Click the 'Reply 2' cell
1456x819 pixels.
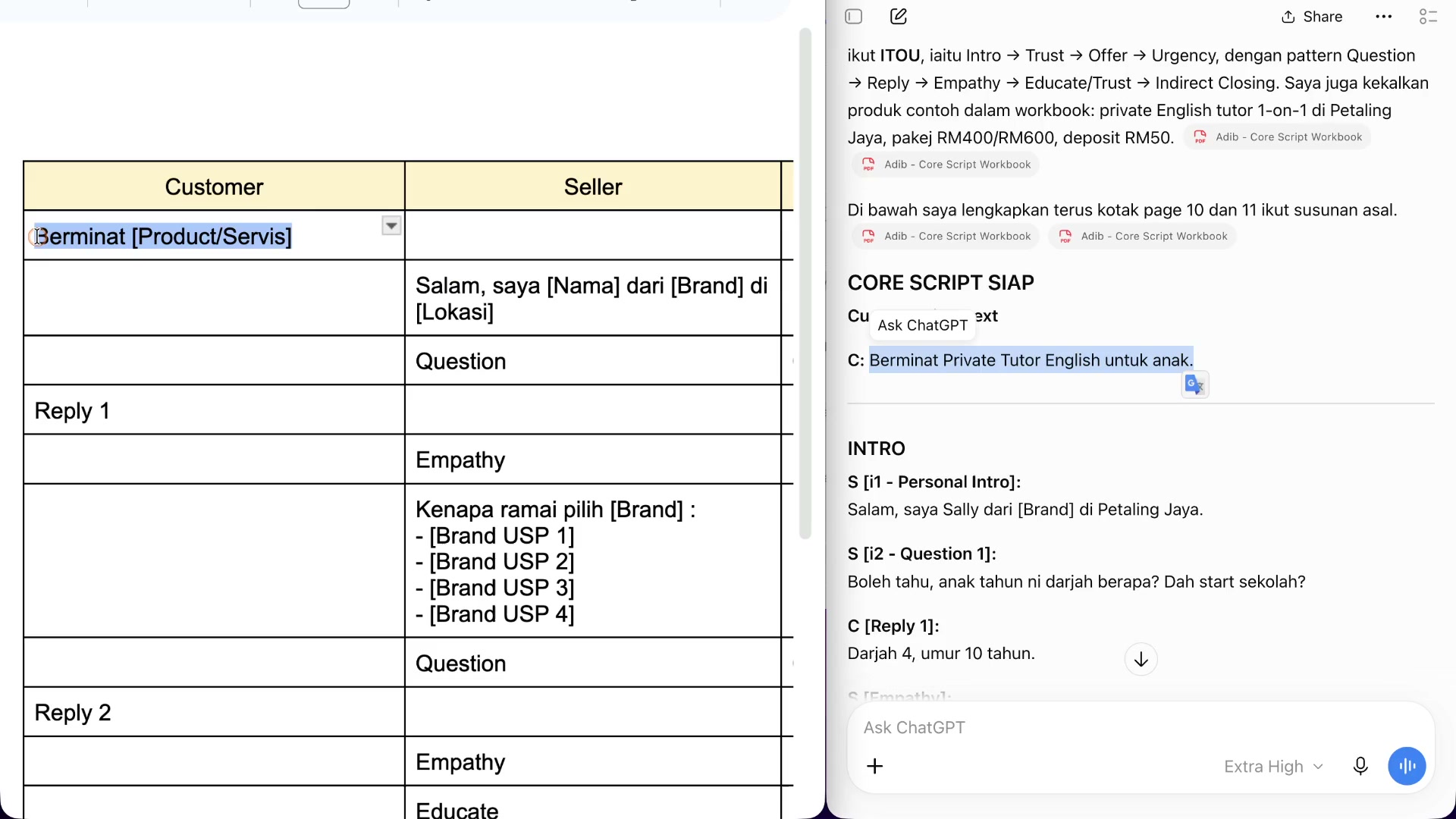(x=214, y=713)
